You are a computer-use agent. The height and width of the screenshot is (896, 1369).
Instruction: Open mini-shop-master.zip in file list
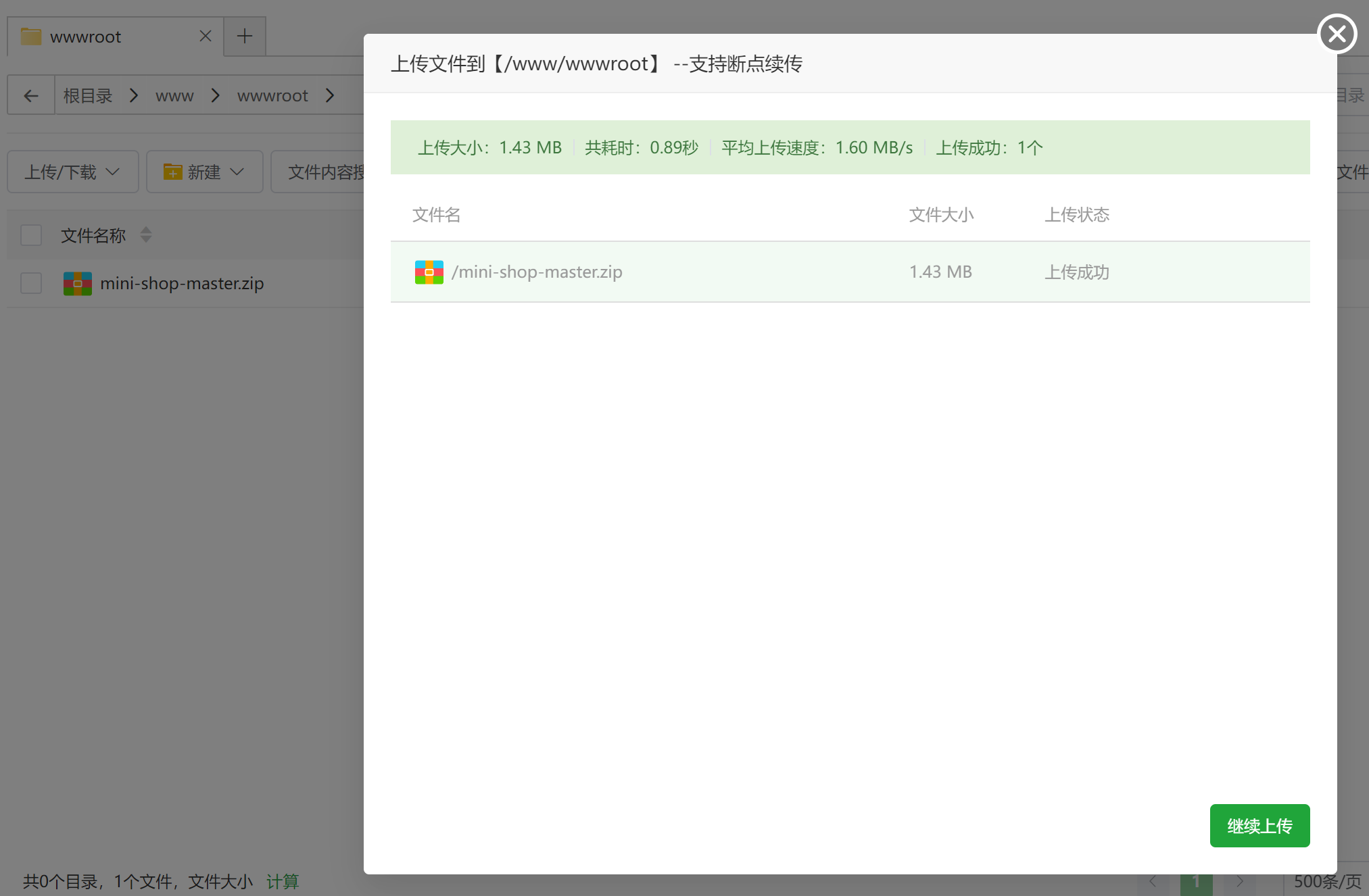[182, 284]
